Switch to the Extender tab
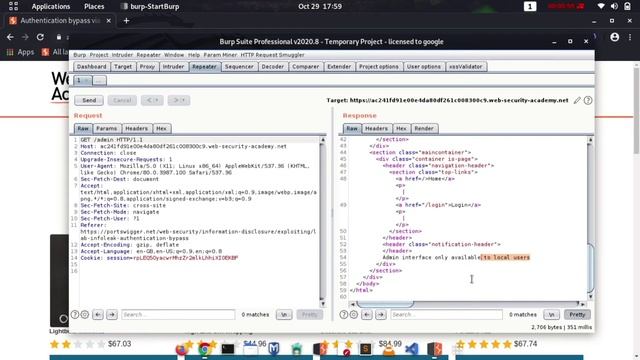Viewport: 640px width, 360px height. (x=339, y=67)
